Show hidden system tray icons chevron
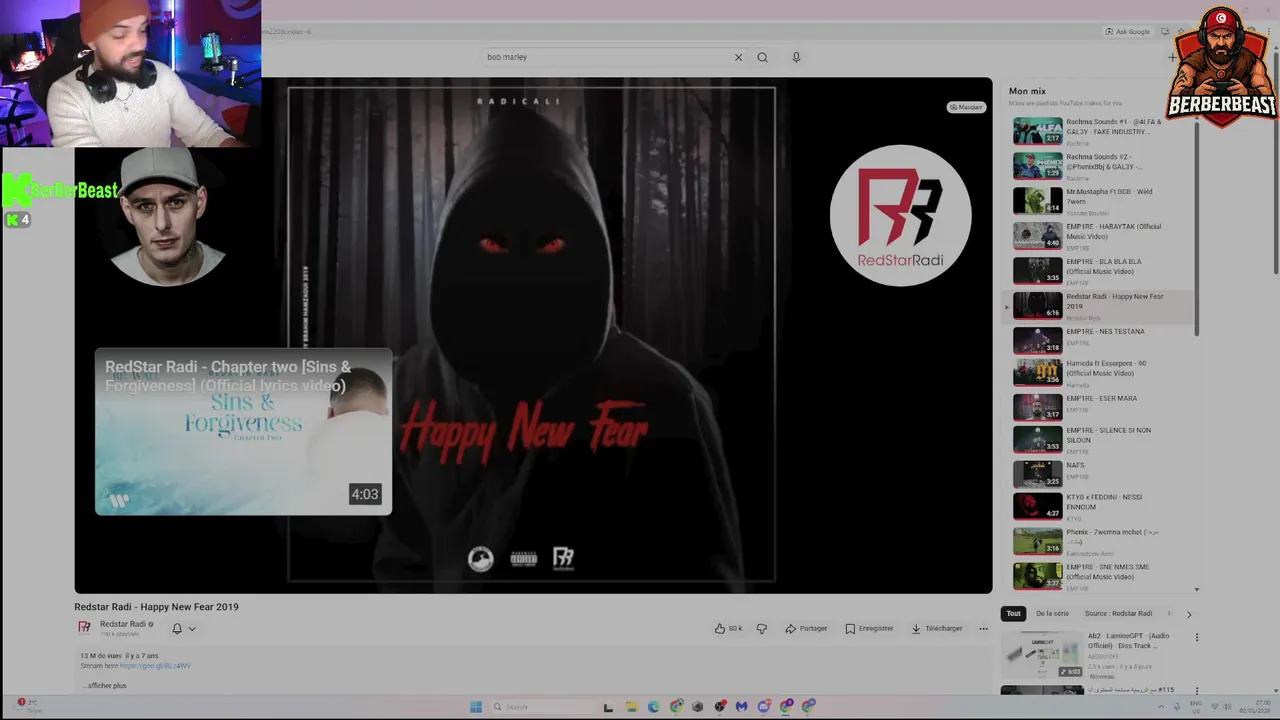The height and width of the screenshot is (720, 1280). (x=1162, y=705)
